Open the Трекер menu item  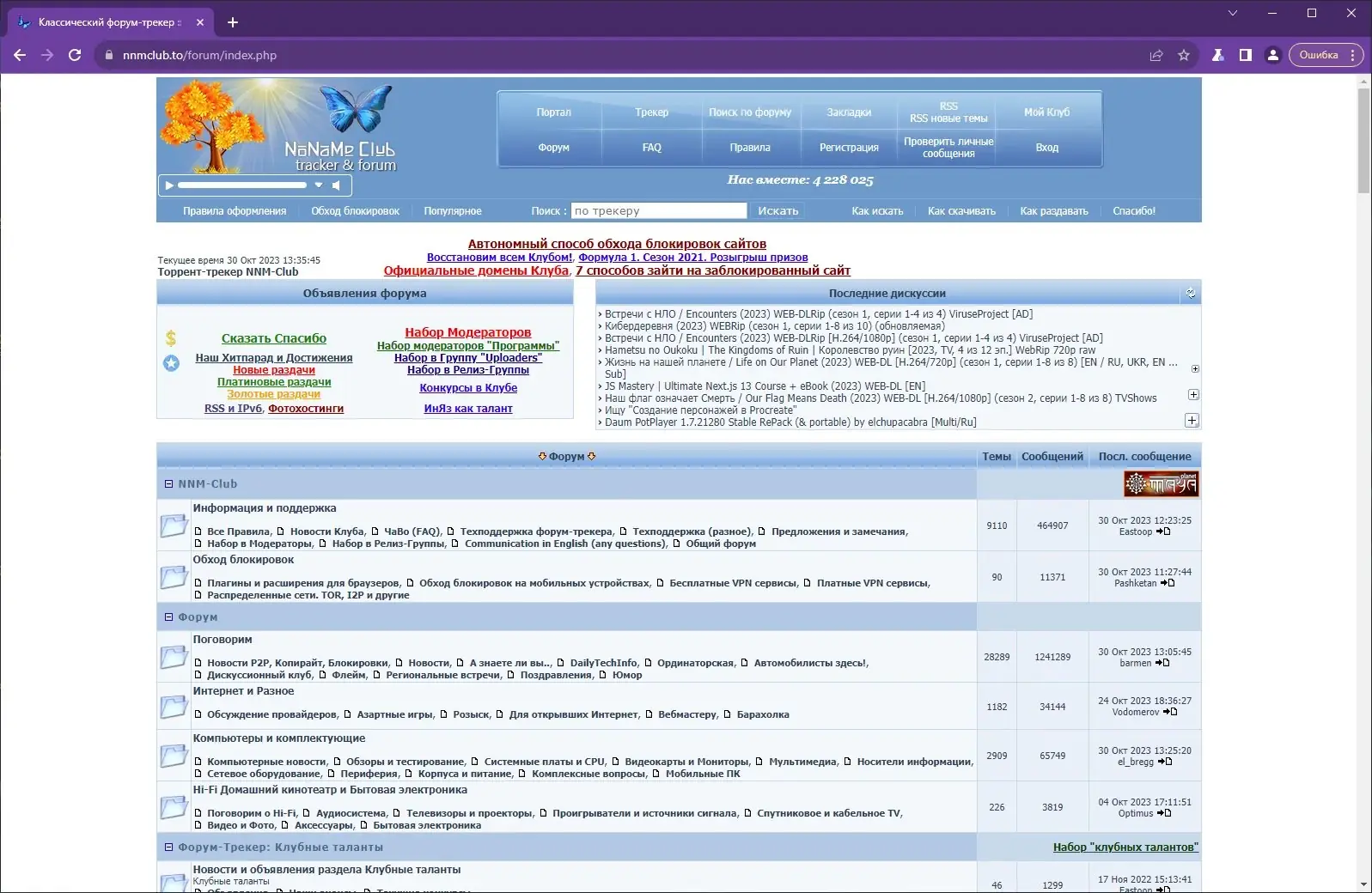coord(652,112)
